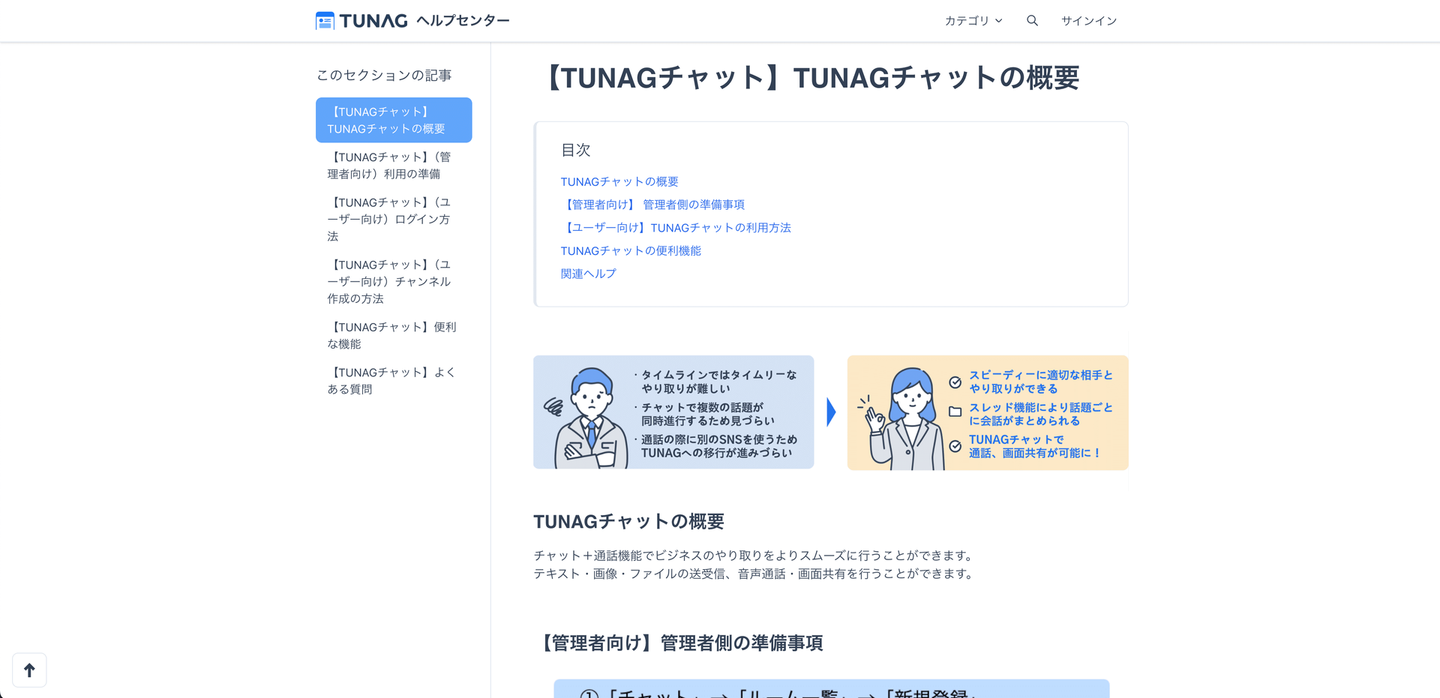The width and height of the screenshot is (1440, 698).
Task: Jump to 【ユーザー向け】TUNAGチャットの利用方法 in contents
Action: click(x=675, y=227)
